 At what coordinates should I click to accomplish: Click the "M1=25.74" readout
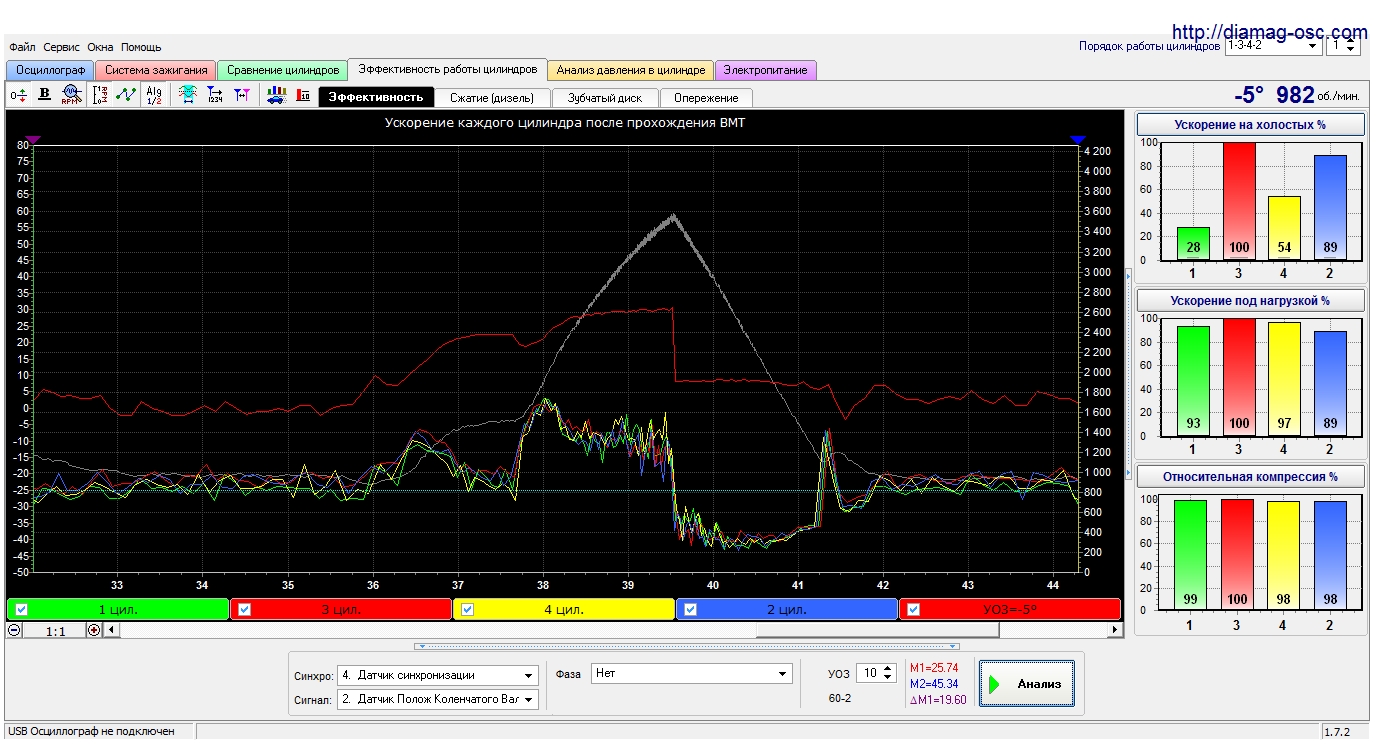934,667
